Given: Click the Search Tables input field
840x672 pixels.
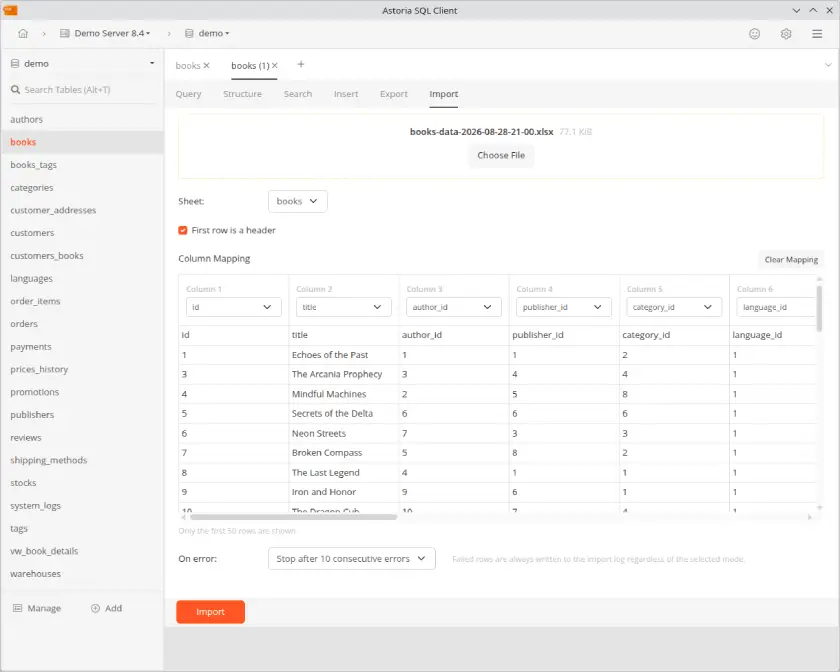Looking at the screenshot, I should [x=83, y=89].
